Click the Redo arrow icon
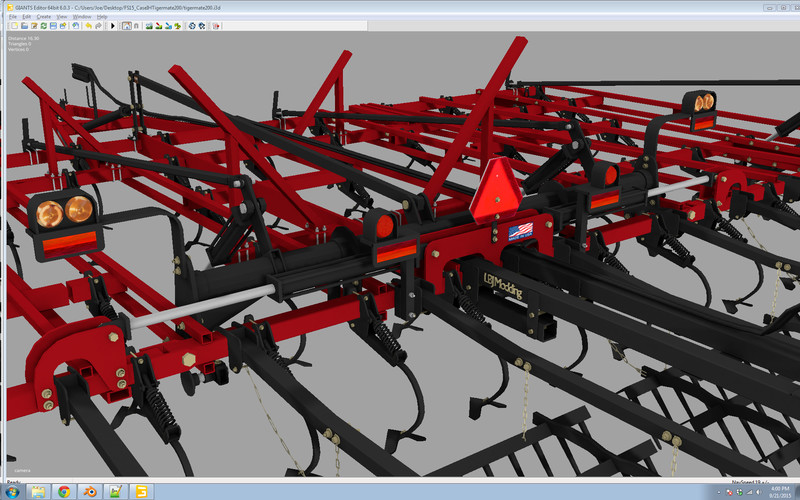 (99, 25)
